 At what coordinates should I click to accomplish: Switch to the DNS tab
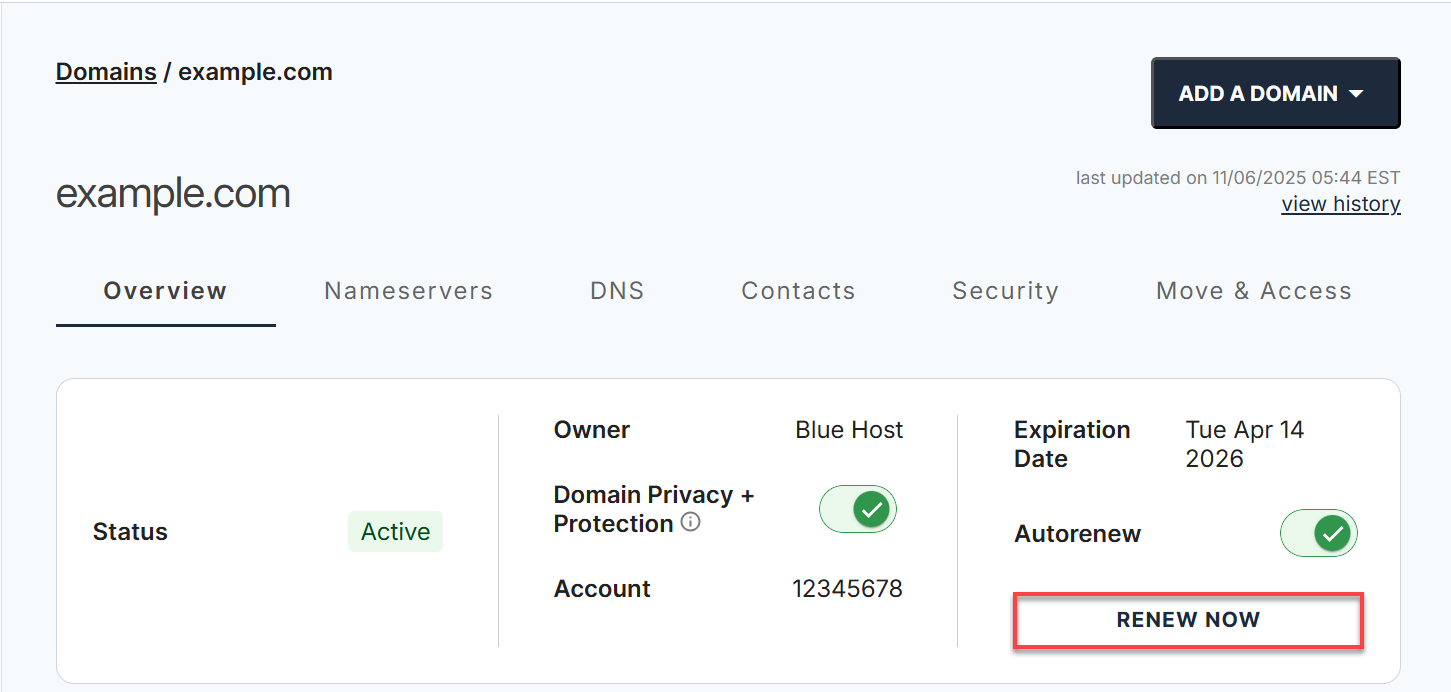(x=616, y=291)
